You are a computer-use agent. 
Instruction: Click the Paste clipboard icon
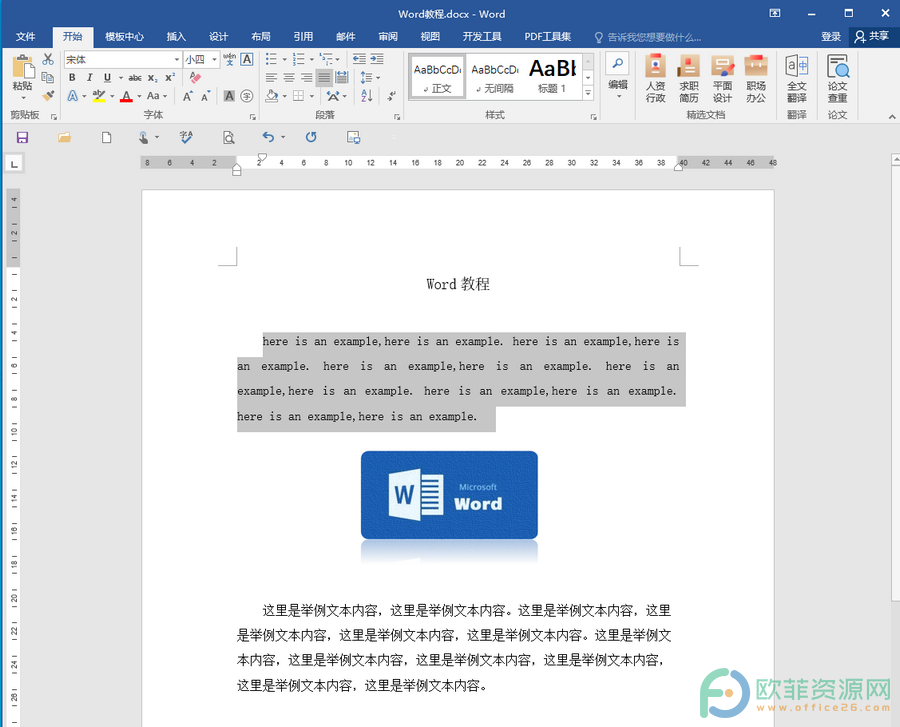(x=22, y=67)
